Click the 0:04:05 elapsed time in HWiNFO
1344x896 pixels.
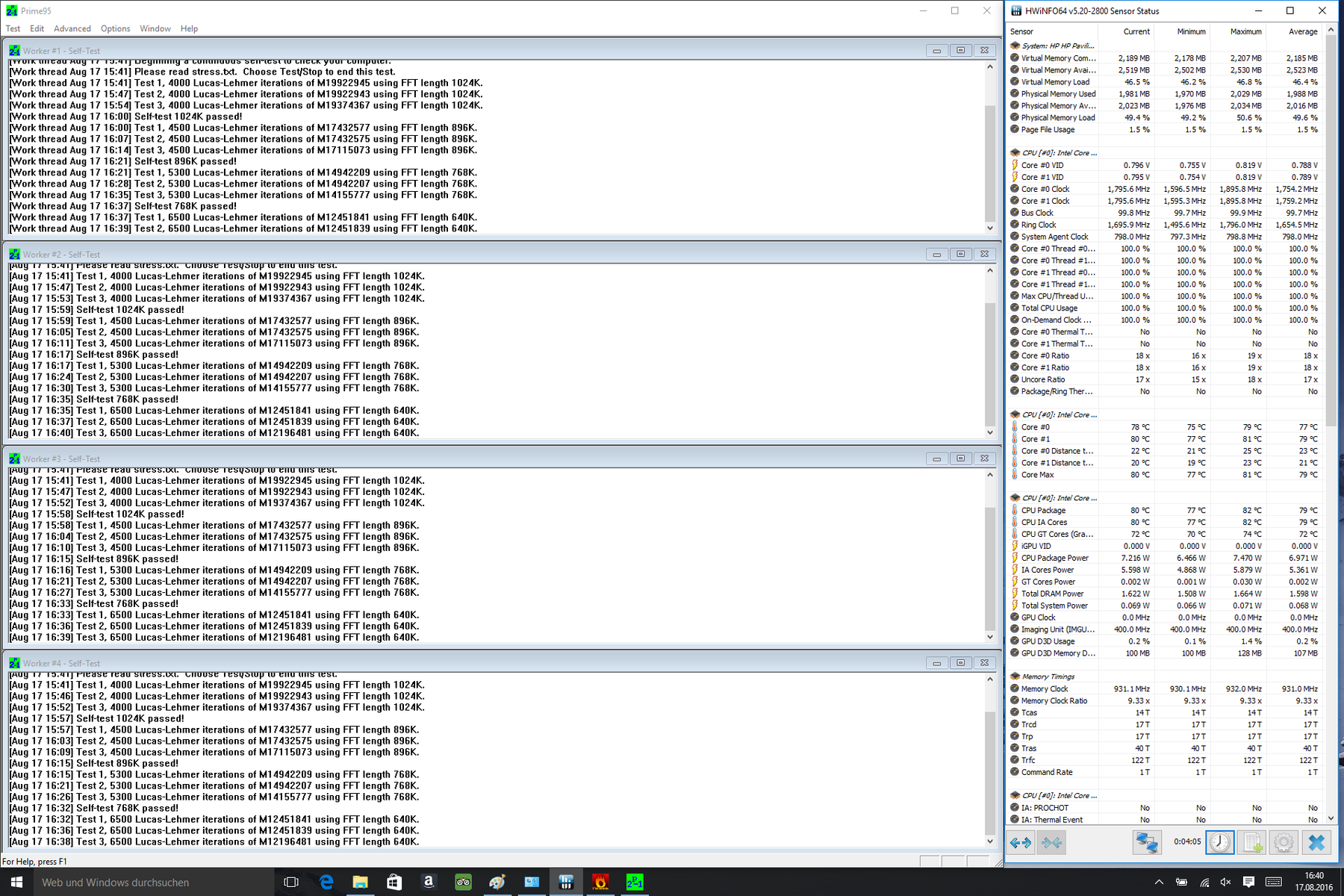click(x=1187, y=841)
